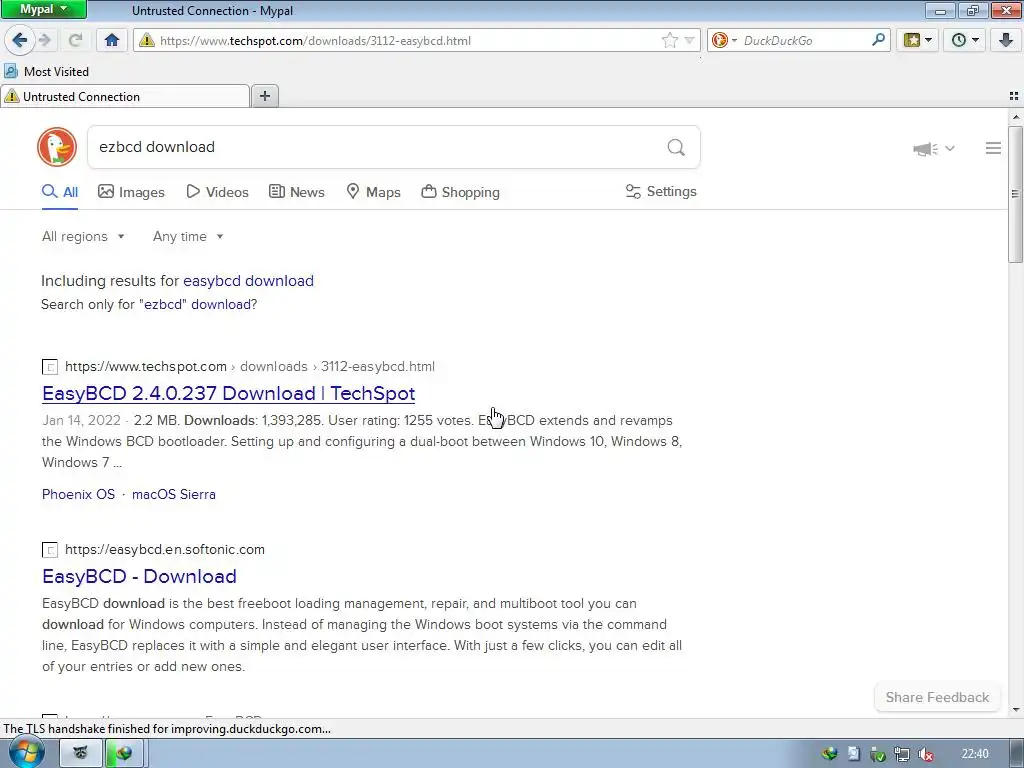This screenshot has width=1024, height=768.
Task: Follow the easybcd download suggestion link
Action: pos(248,281)
